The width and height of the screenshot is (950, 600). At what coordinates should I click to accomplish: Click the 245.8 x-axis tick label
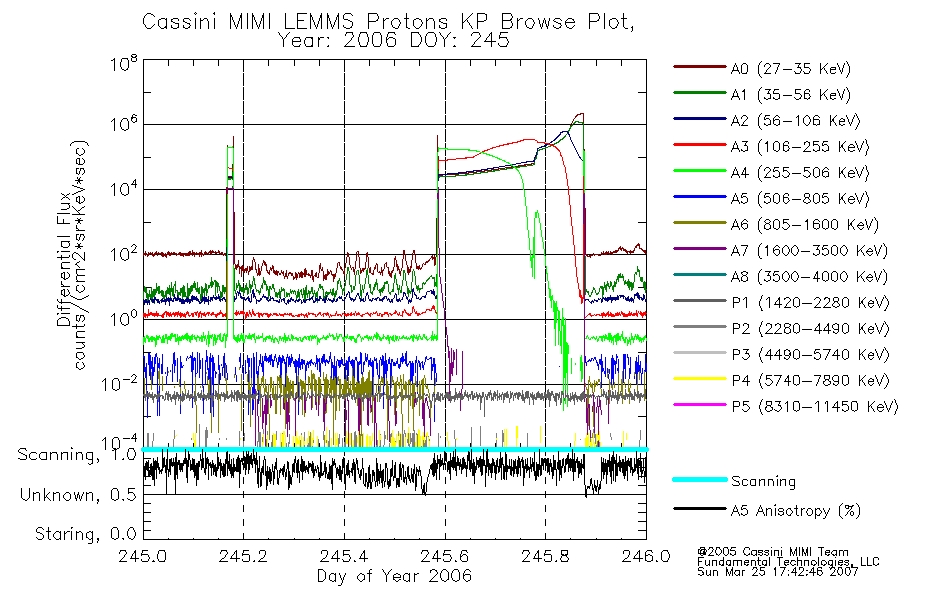[x=545, y=556]
